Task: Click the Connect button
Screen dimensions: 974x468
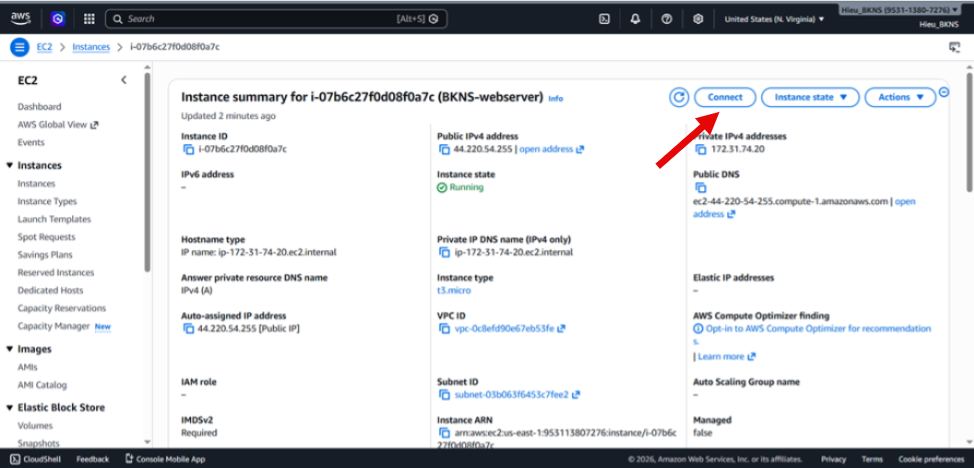Action: (725, 97)
